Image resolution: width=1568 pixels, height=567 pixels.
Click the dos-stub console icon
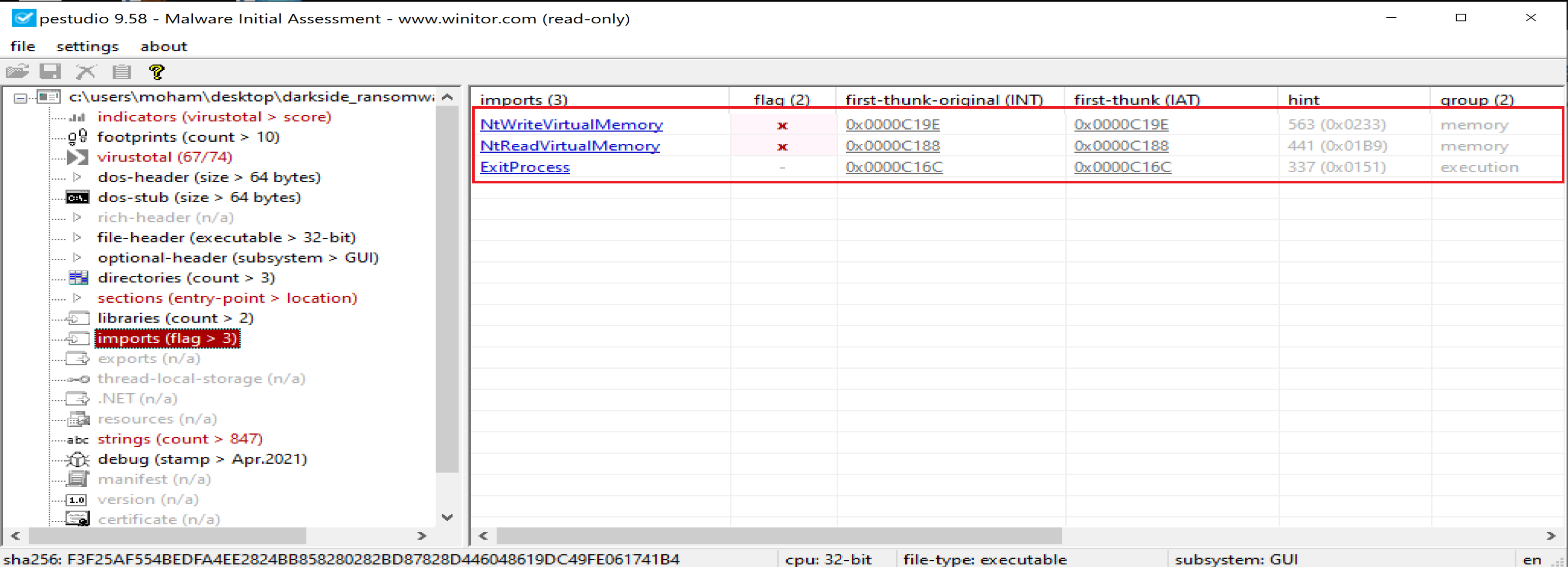pos(77,198)
